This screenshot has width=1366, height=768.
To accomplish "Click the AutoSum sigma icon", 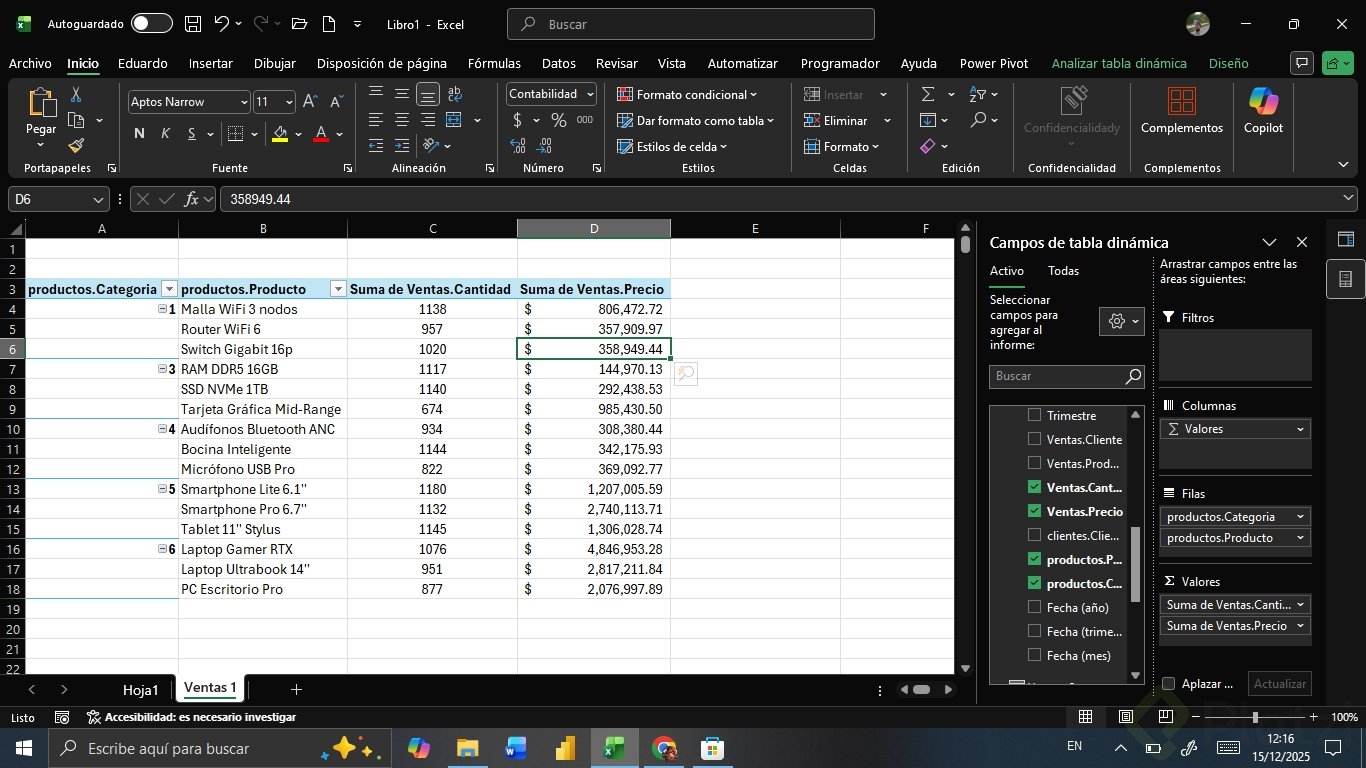I will tap(928, 94).
